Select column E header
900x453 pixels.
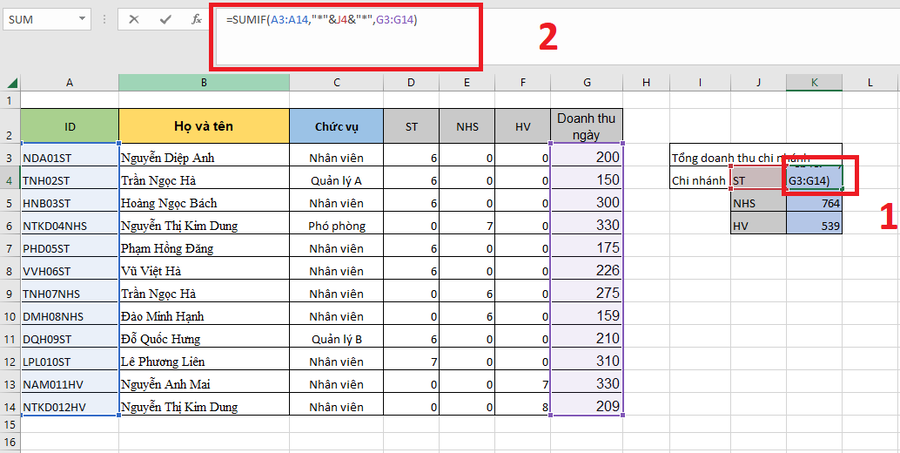point(467,83)
